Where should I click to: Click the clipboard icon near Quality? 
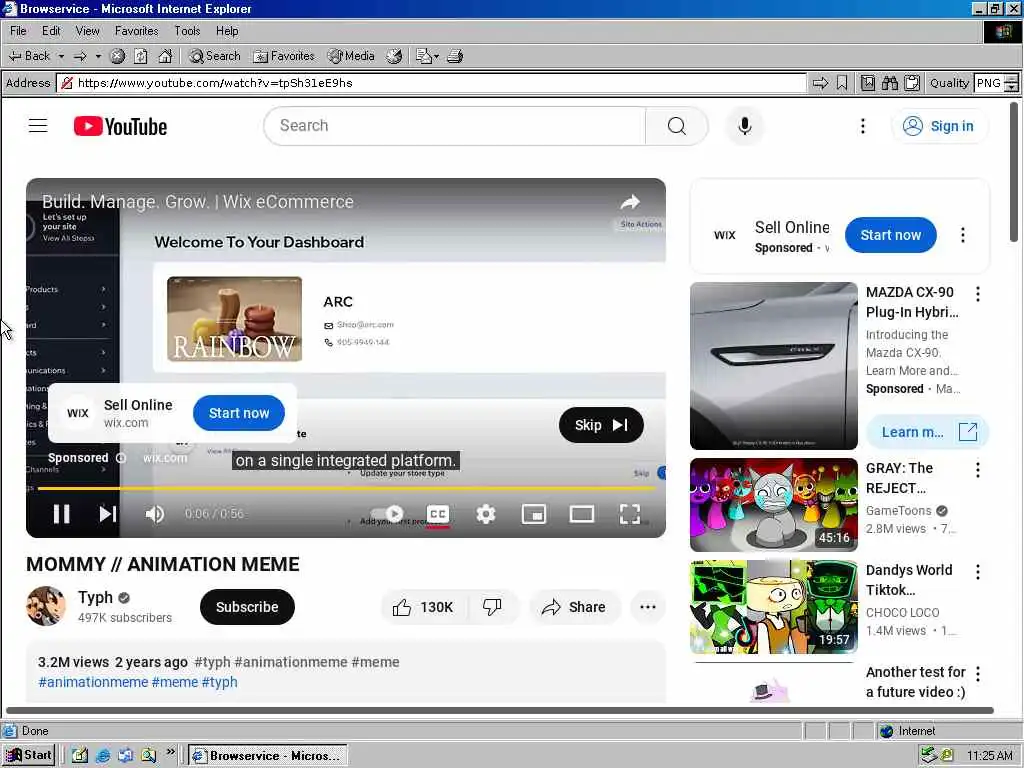912,83
